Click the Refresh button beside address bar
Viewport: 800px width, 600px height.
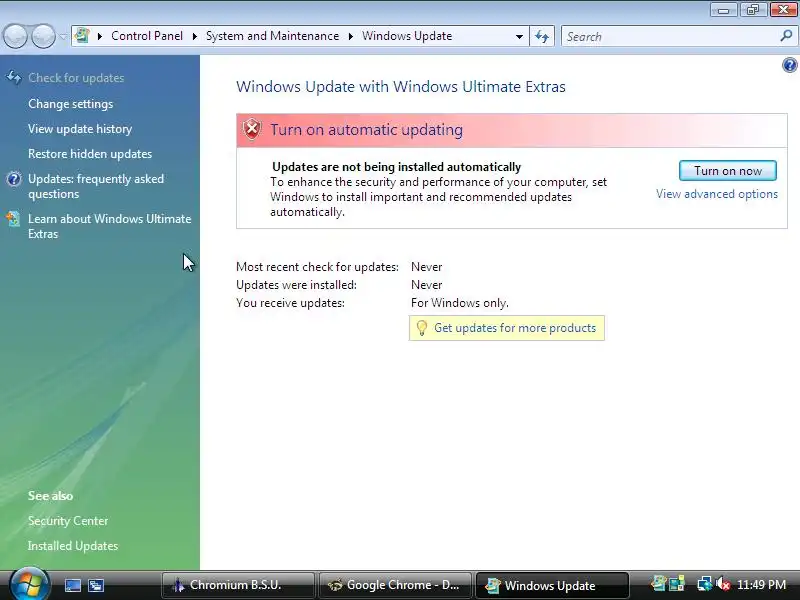click(542, 36)
